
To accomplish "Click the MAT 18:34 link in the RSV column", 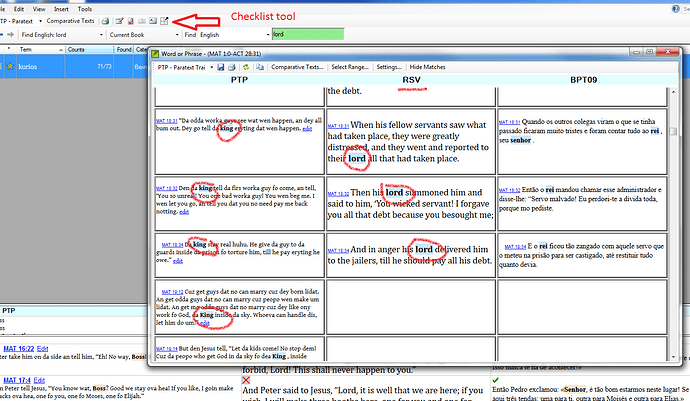I will pos(338,250).
